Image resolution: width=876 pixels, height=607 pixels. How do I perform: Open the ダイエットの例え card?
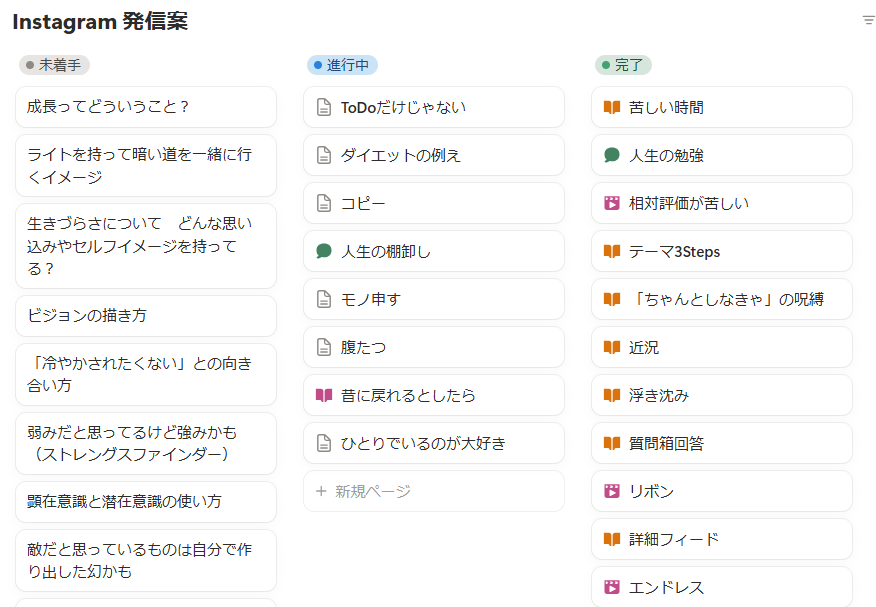(433, 156)
